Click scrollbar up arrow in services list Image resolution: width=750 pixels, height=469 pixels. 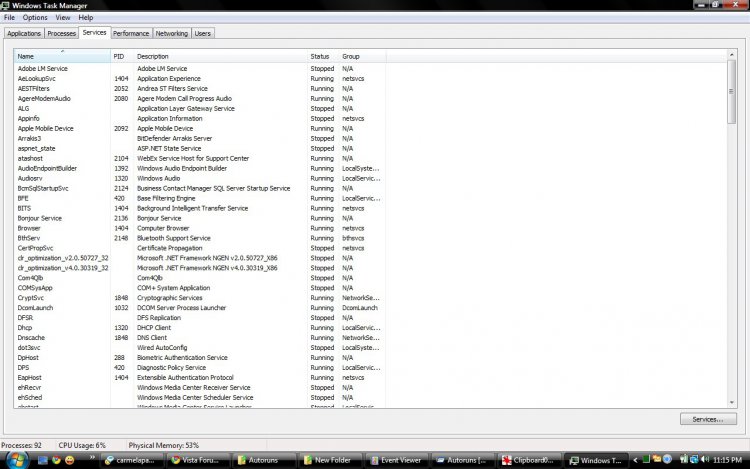[731, 55]
